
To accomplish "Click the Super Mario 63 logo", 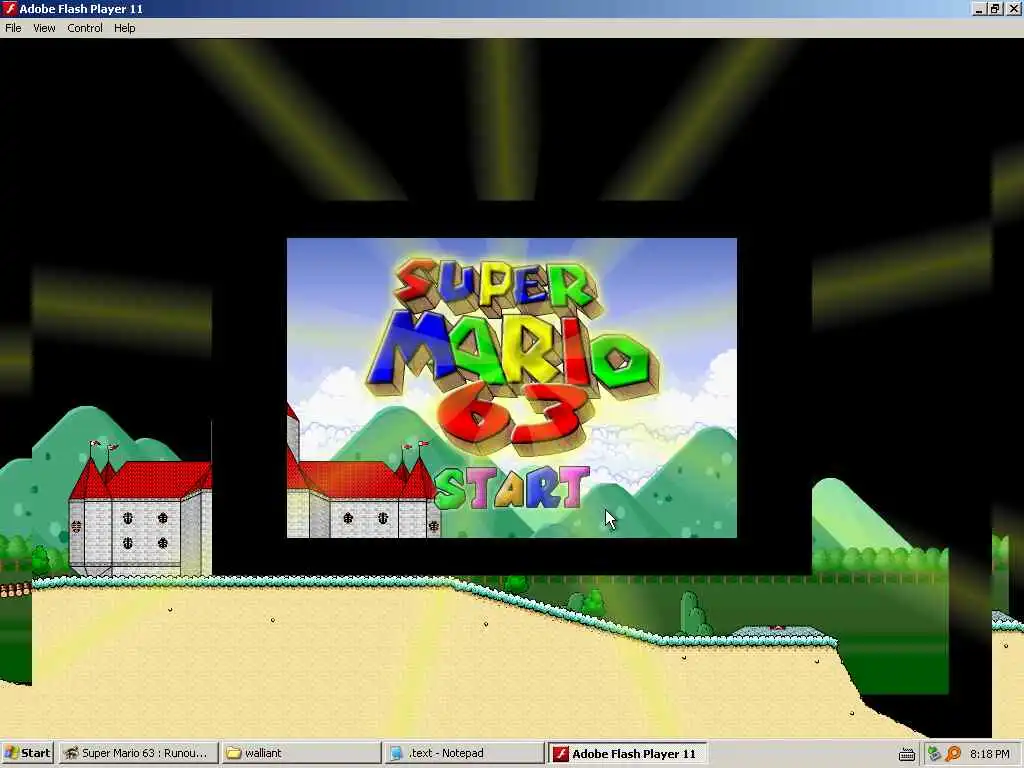I will click(513, 356).
